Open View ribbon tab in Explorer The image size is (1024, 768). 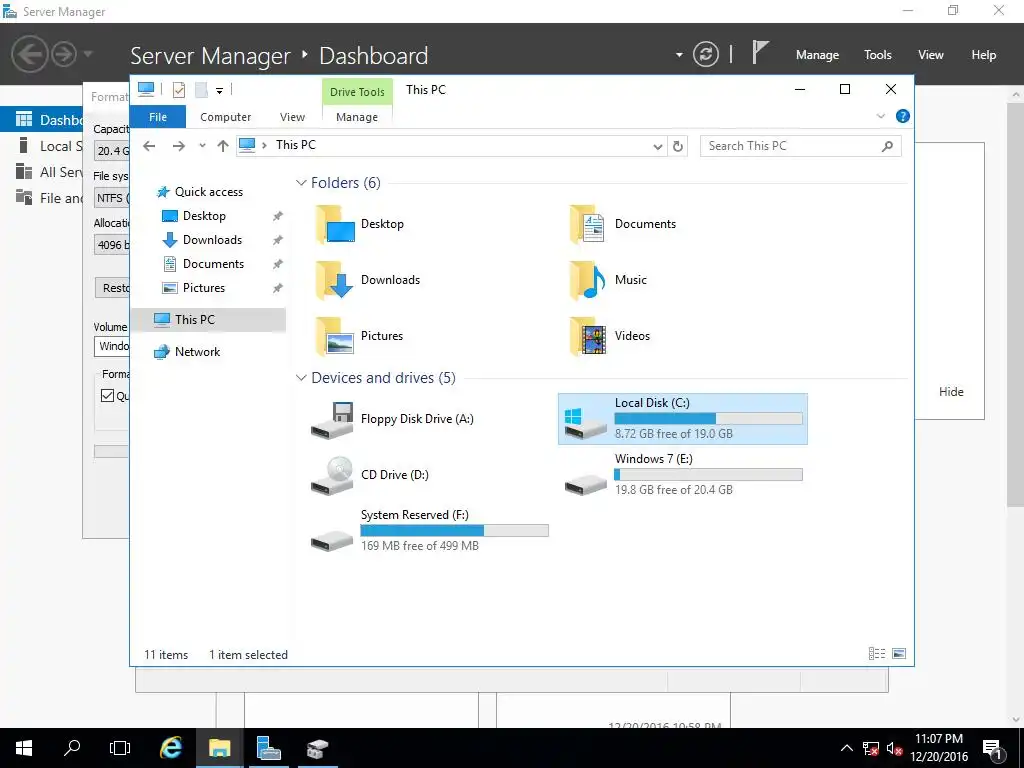pos(292,117)
